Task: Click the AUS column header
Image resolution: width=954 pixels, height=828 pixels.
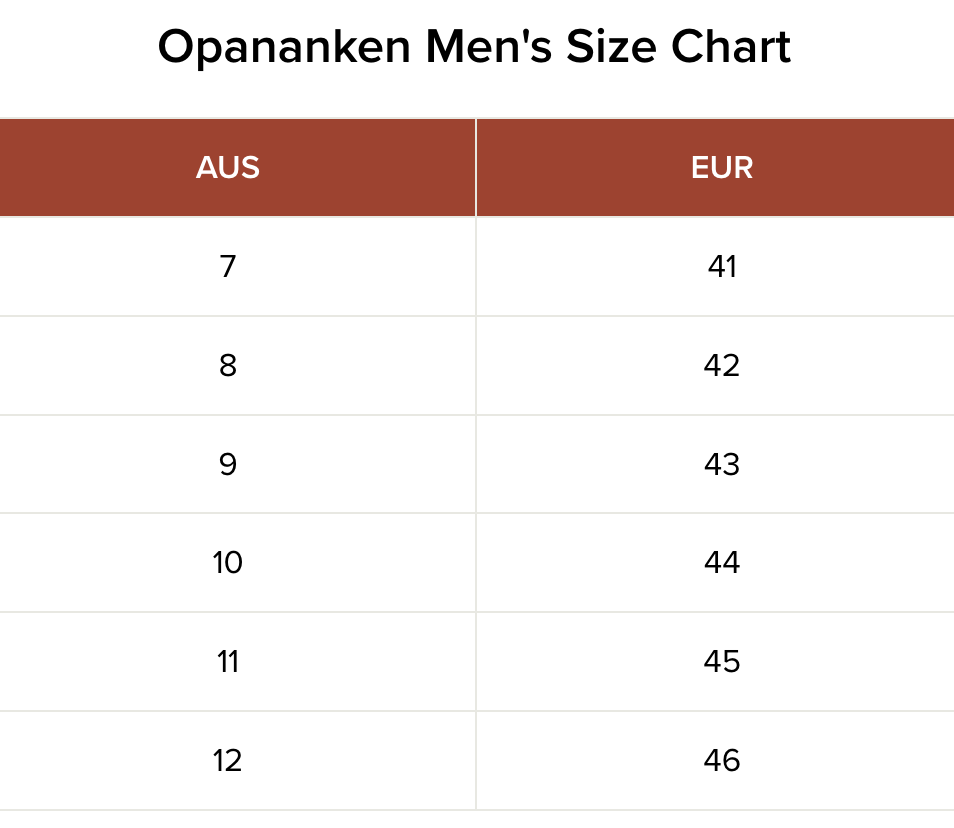Action: click(228, 168)
